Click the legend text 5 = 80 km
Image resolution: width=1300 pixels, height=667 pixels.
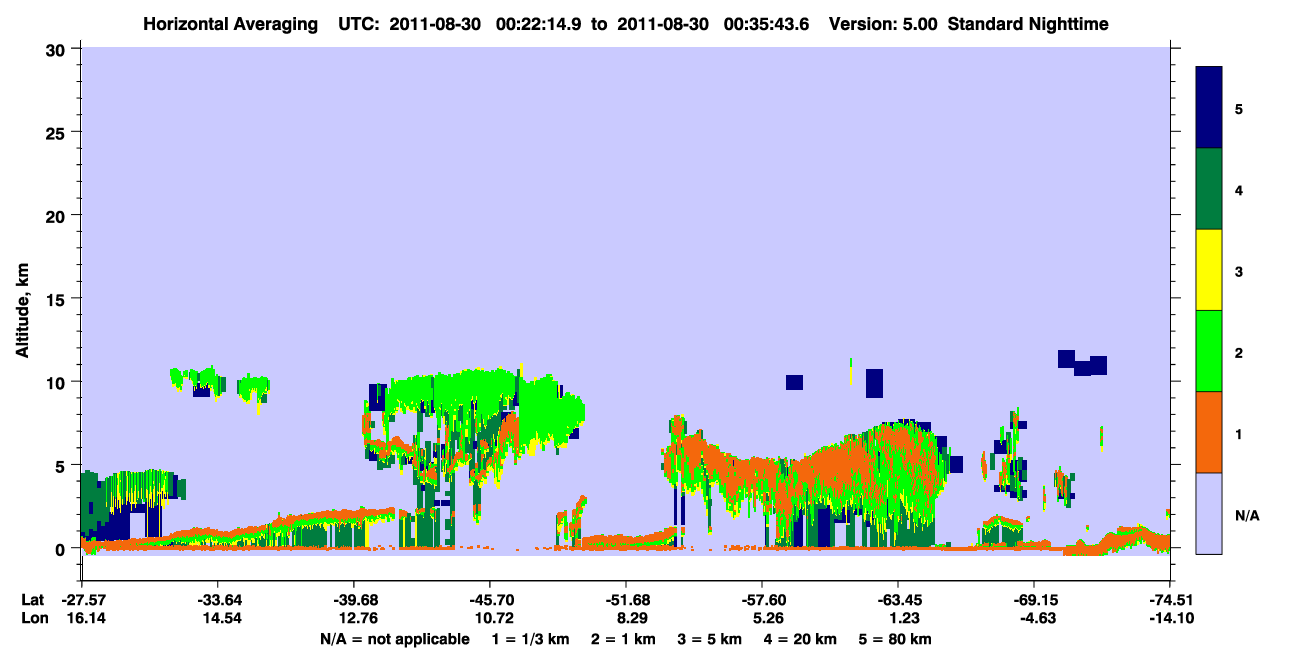[894, 639]
